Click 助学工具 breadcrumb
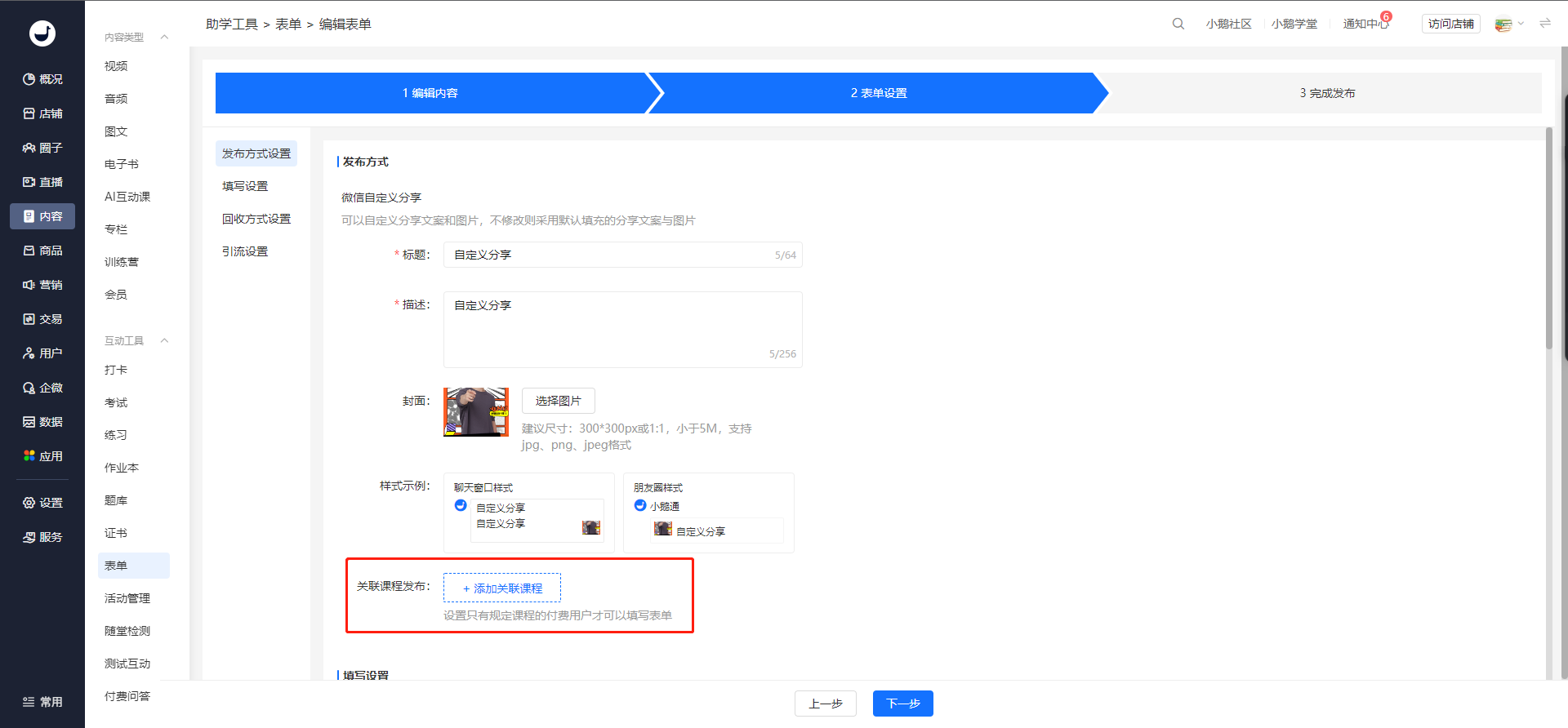The width and height of the screenshot is (1568, 728). (x=232, y=24)
